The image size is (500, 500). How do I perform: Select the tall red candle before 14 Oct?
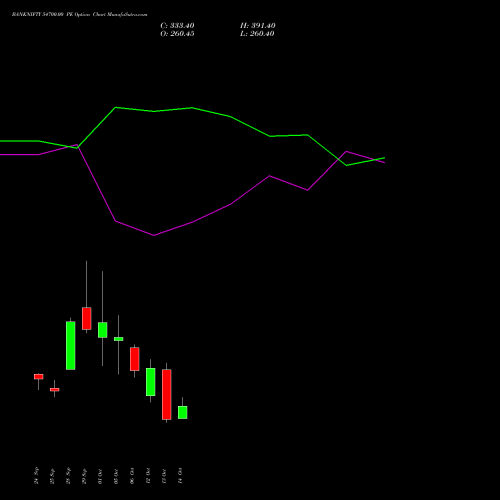[x=167, y=394]
